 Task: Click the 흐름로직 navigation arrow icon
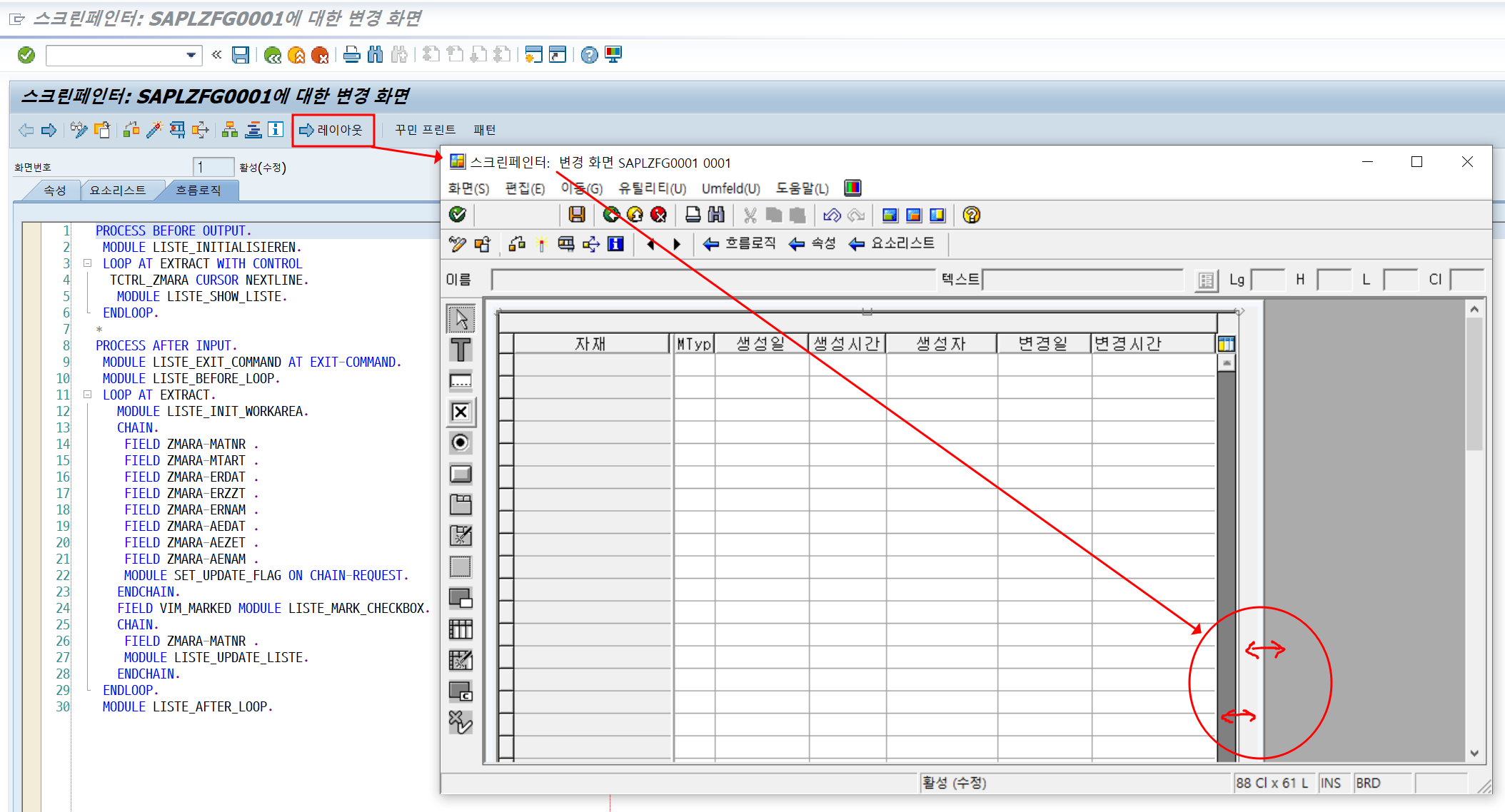pyautogui.click(x=711, y=243)
